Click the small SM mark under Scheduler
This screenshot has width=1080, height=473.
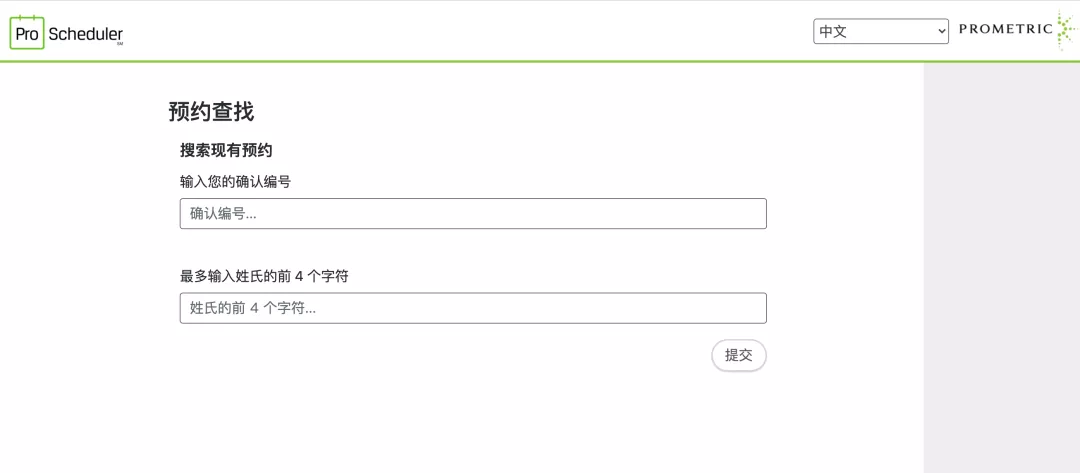119,44
